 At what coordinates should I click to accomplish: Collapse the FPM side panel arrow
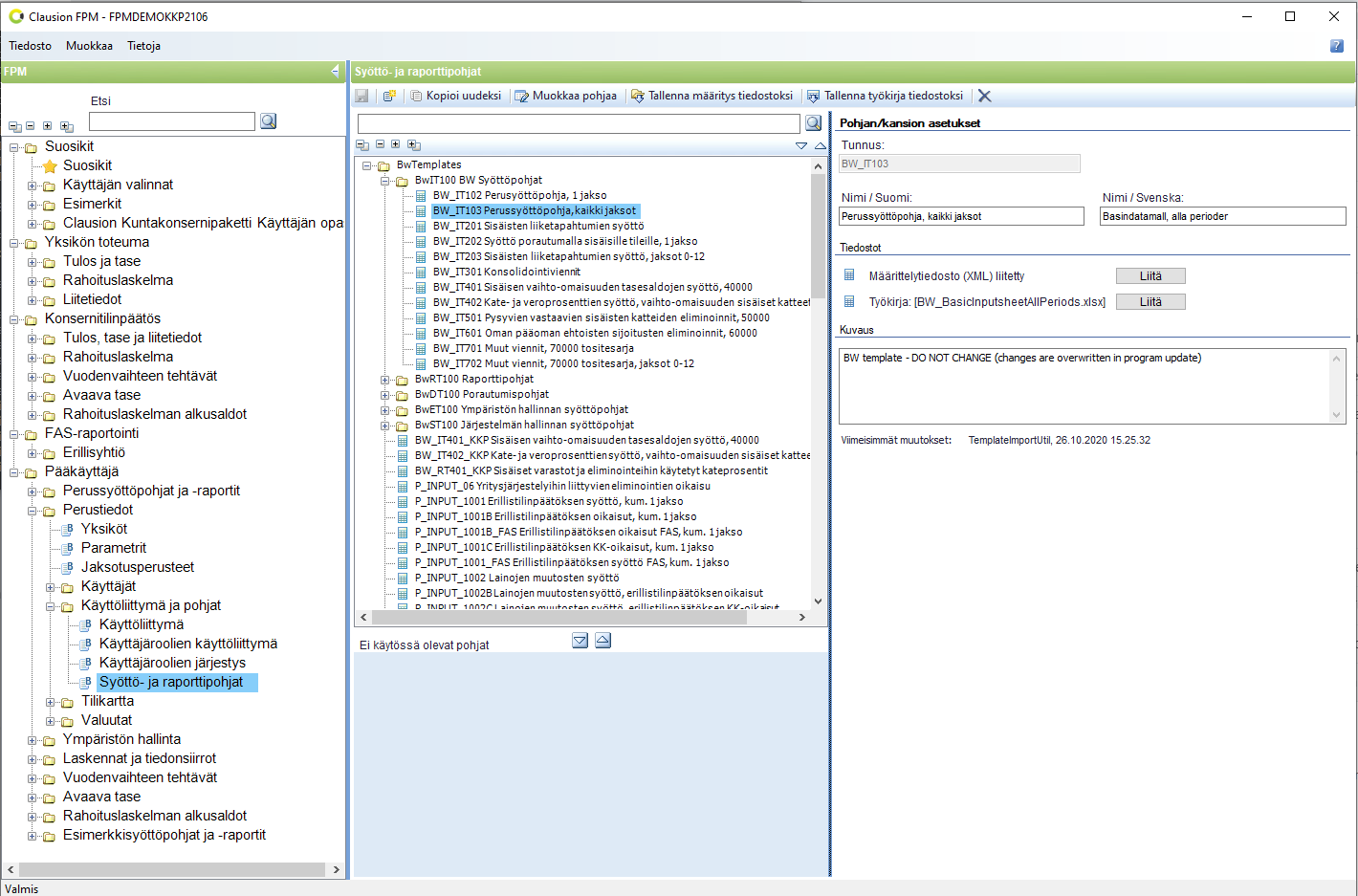pos(335,71)
